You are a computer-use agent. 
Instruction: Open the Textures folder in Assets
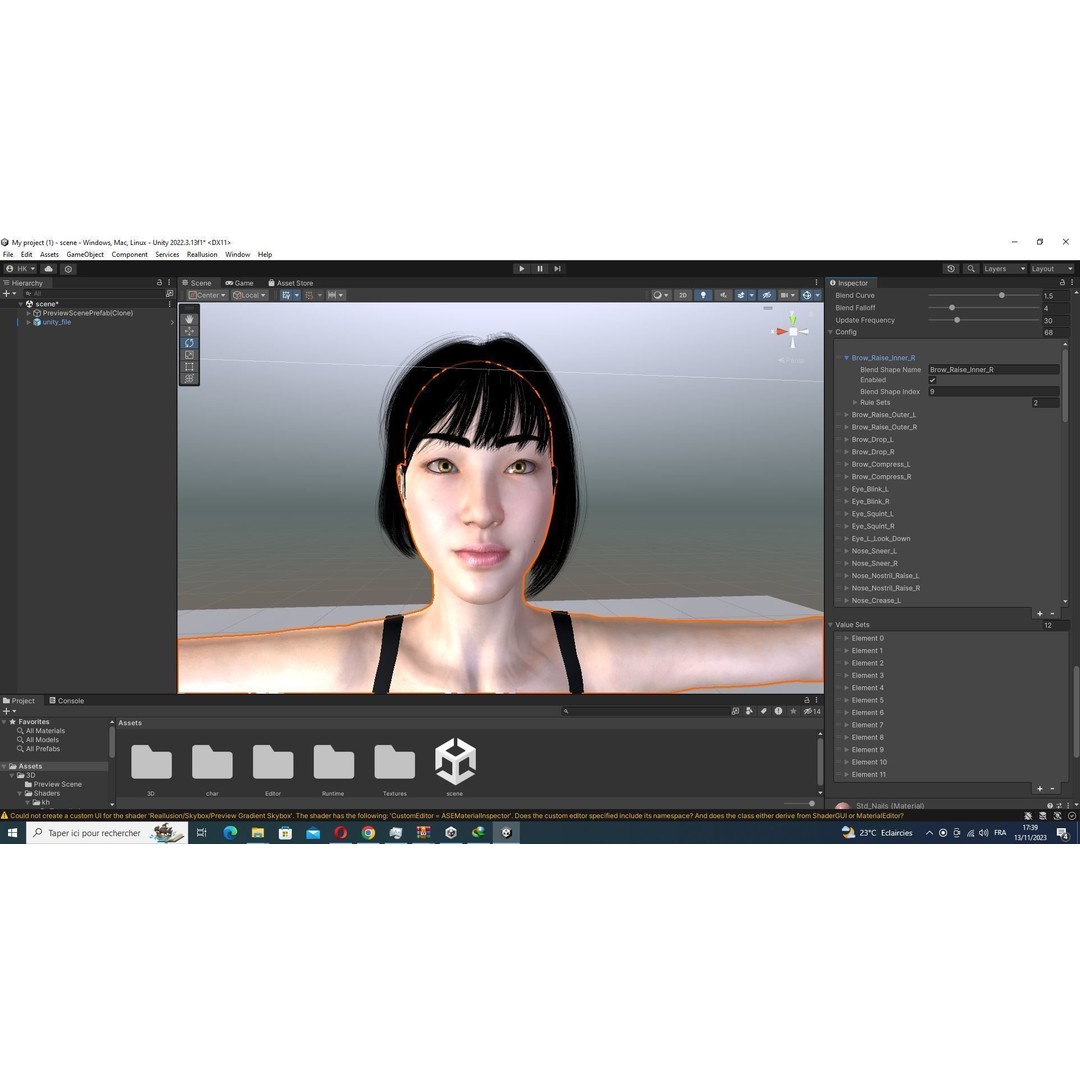click(395, 769)
